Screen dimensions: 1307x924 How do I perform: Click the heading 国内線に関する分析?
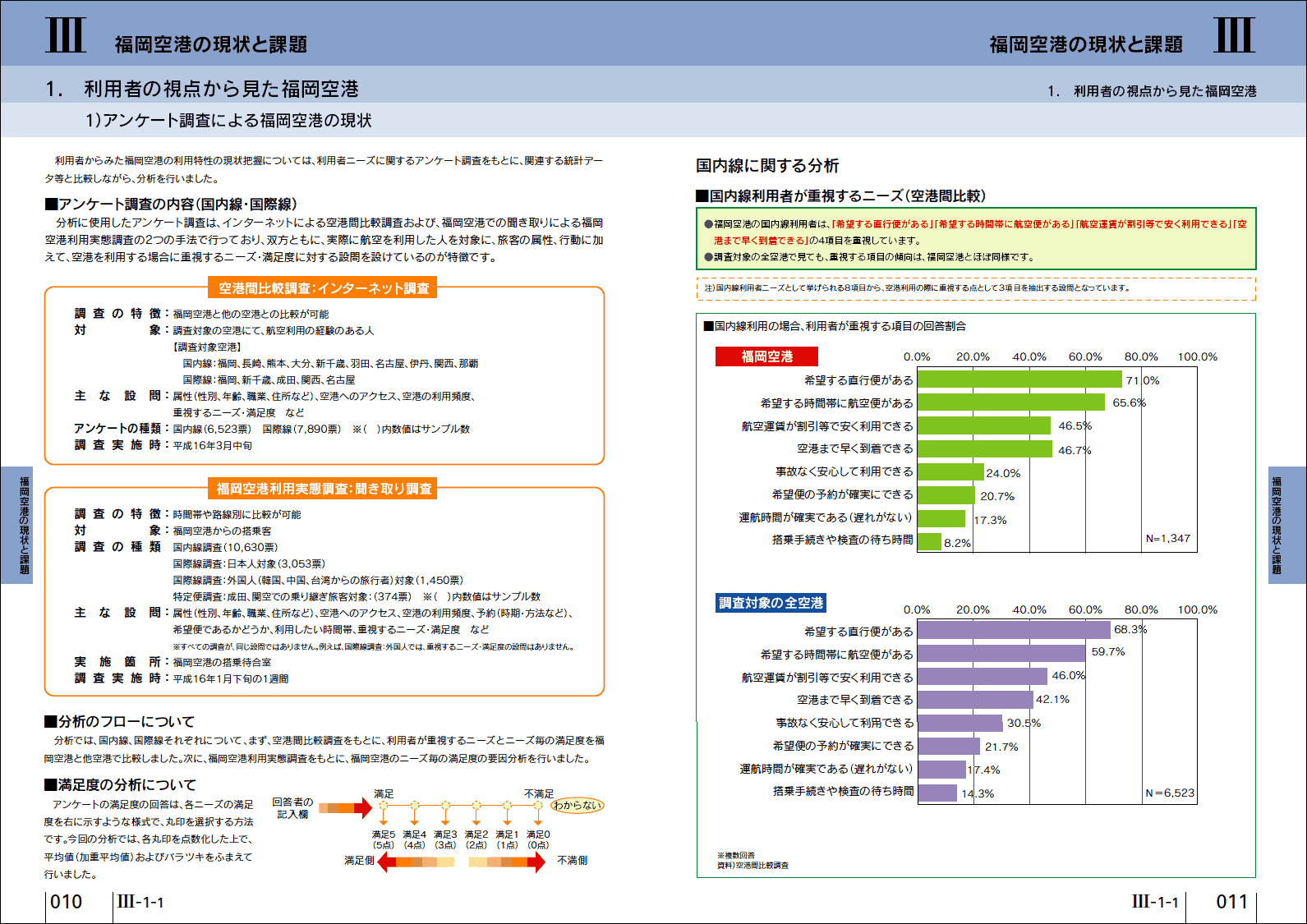tap(767, 165)
